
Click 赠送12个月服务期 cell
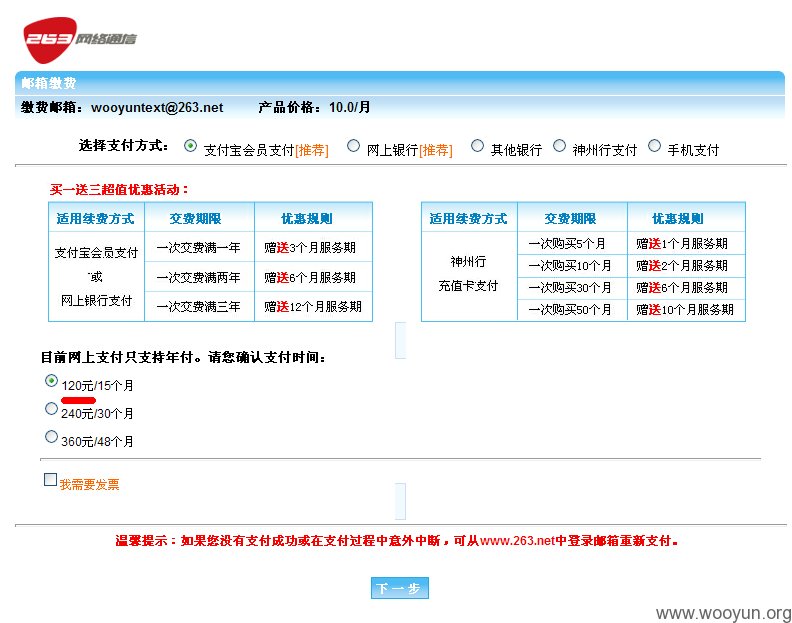click(314, 306)
